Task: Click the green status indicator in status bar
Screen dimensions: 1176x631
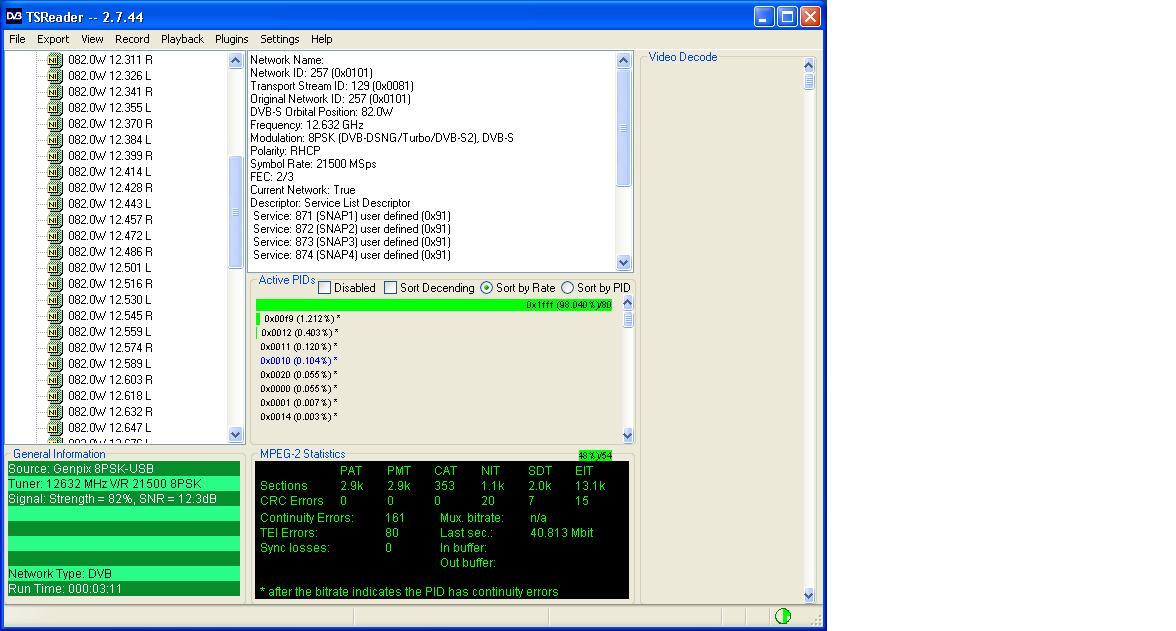Action: [x=782, y=616]
